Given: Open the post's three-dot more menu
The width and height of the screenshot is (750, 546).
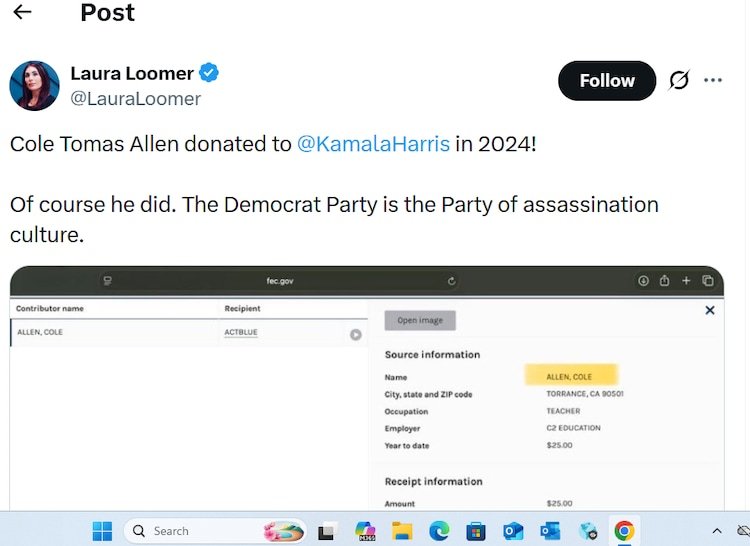Looking at the screenshot, I should (x=713, y=81).
